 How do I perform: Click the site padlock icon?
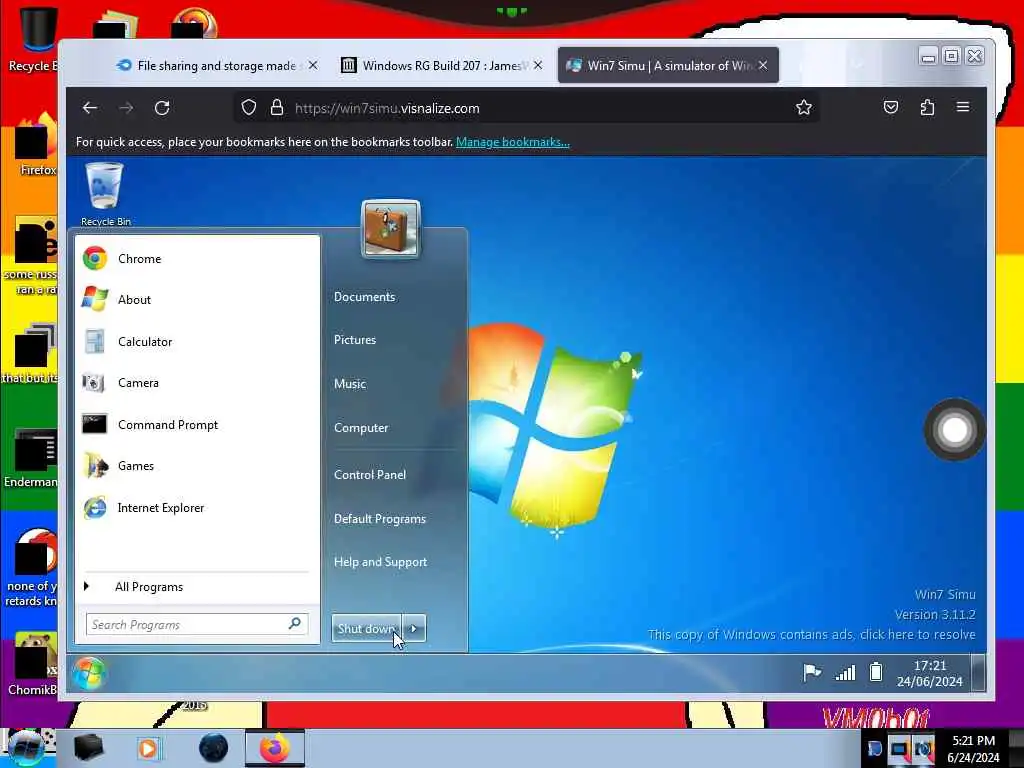pos(277,108)
